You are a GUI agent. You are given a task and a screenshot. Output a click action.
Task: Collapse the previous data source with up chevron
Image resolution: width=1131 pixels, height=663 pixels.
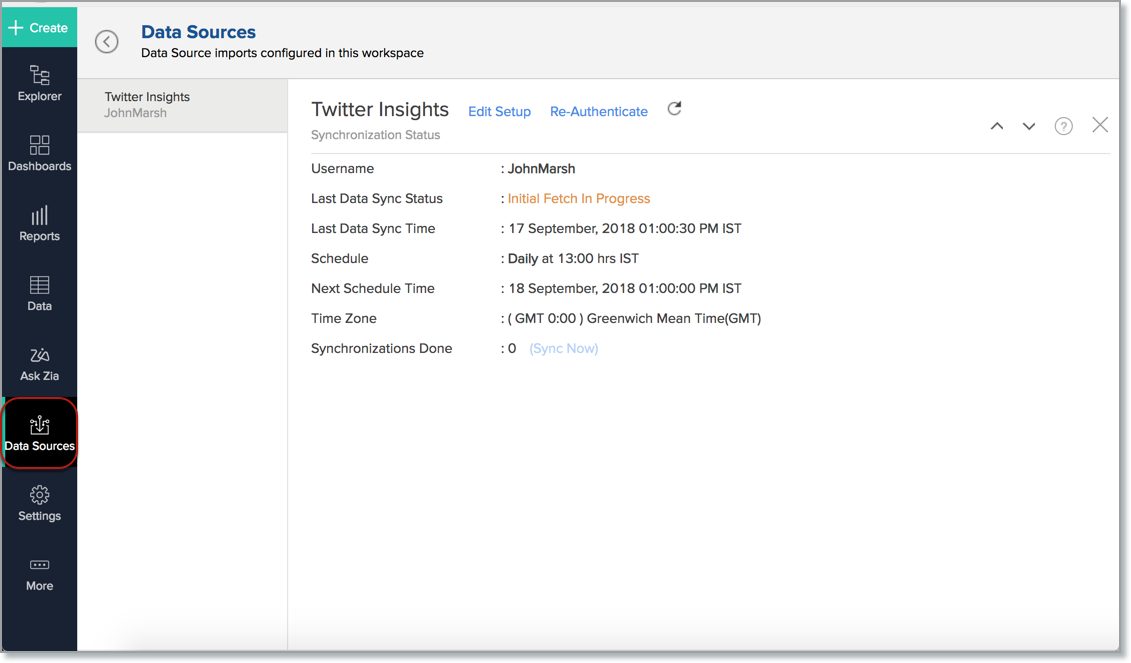coord(996,126)
